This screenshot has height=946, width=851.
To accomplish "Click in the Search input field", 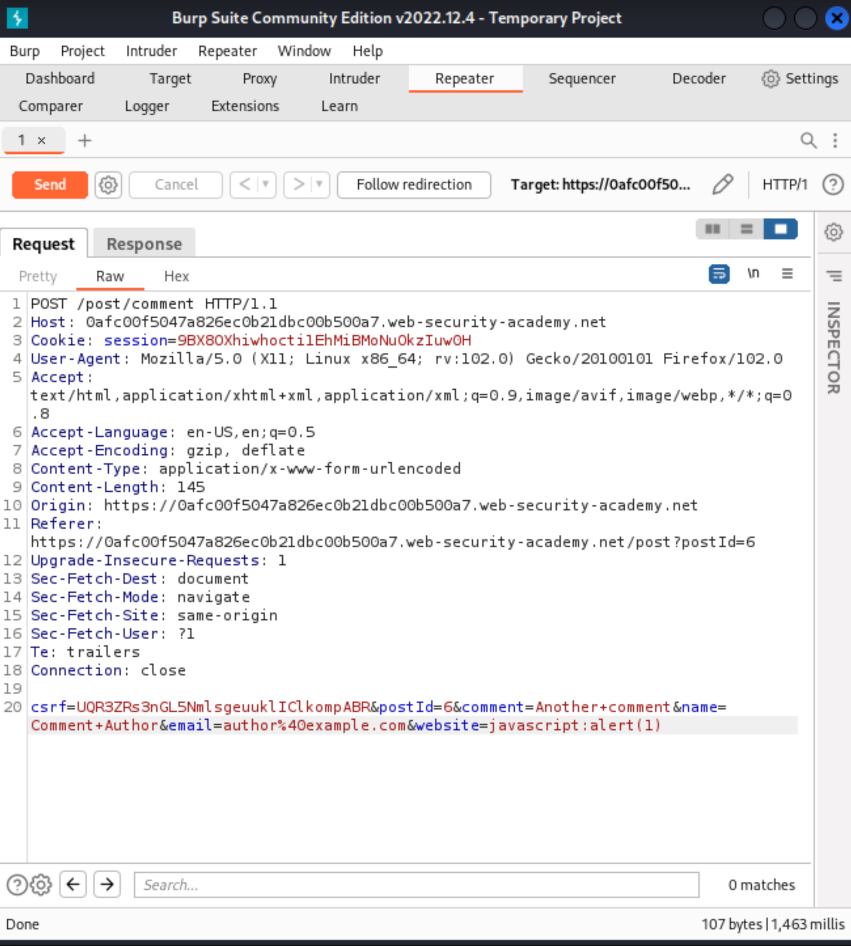I will point(416,885).
